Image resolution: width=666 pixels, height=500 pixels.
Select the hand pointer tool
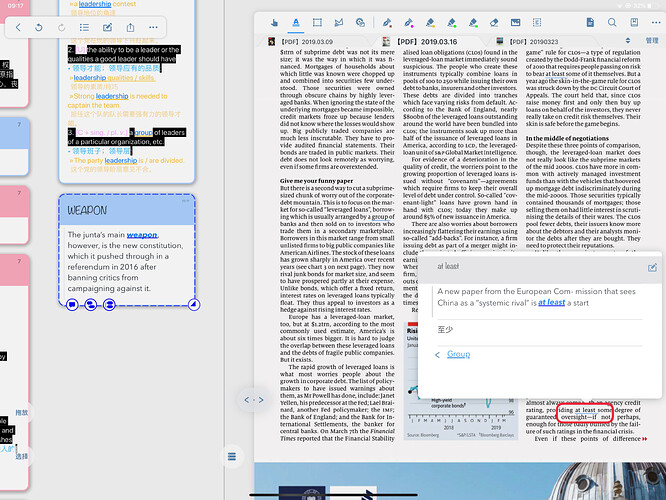click(274, 23)
